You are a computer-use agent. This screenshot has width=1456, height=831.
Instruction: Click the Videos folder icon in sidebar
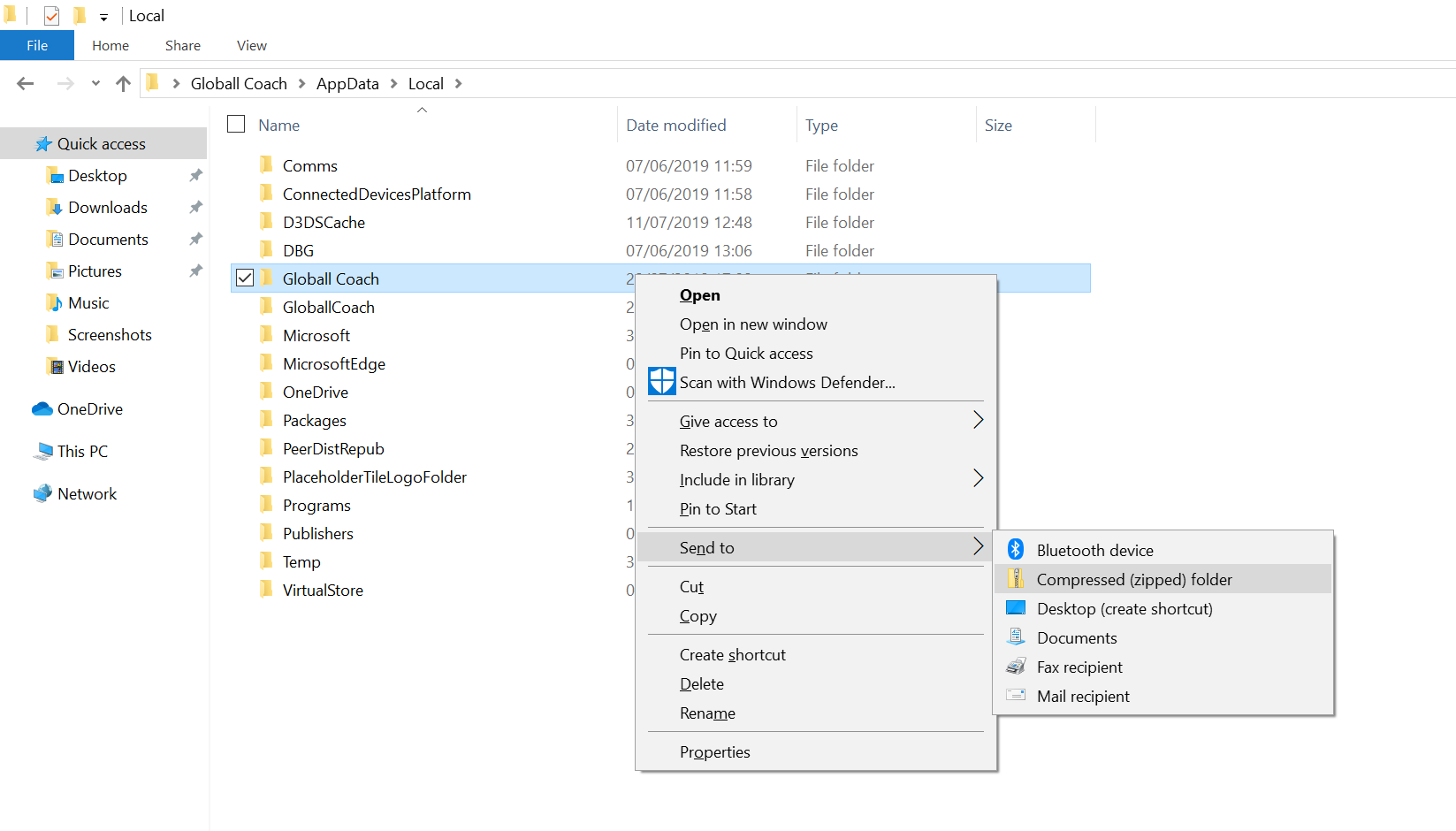tap(54, 367)
